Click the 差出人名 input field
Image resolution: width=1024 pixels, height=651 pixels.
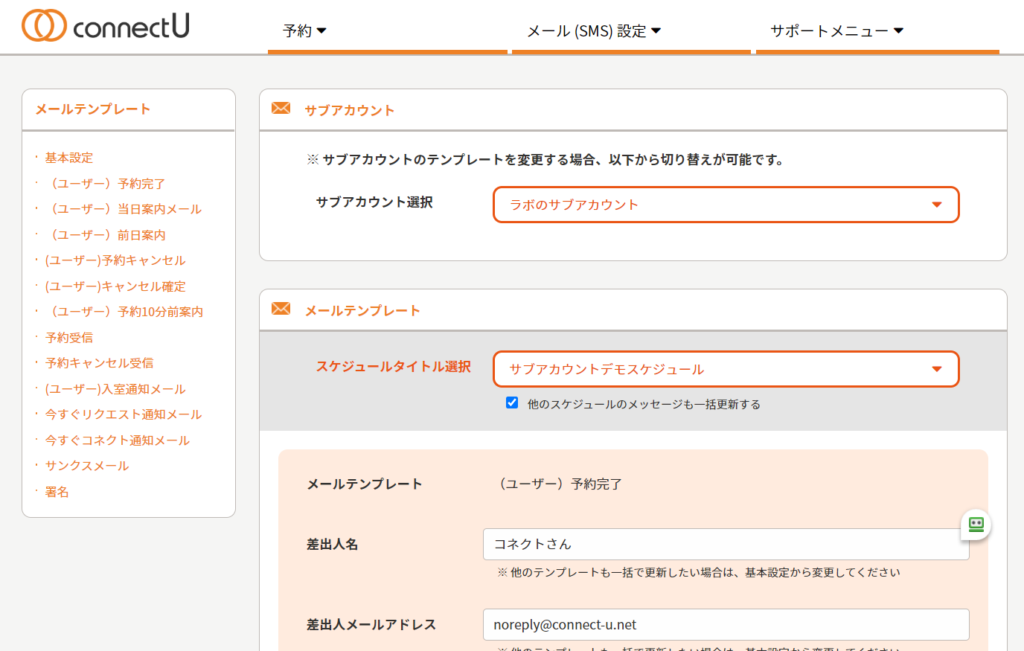click(x=725, y=544)
